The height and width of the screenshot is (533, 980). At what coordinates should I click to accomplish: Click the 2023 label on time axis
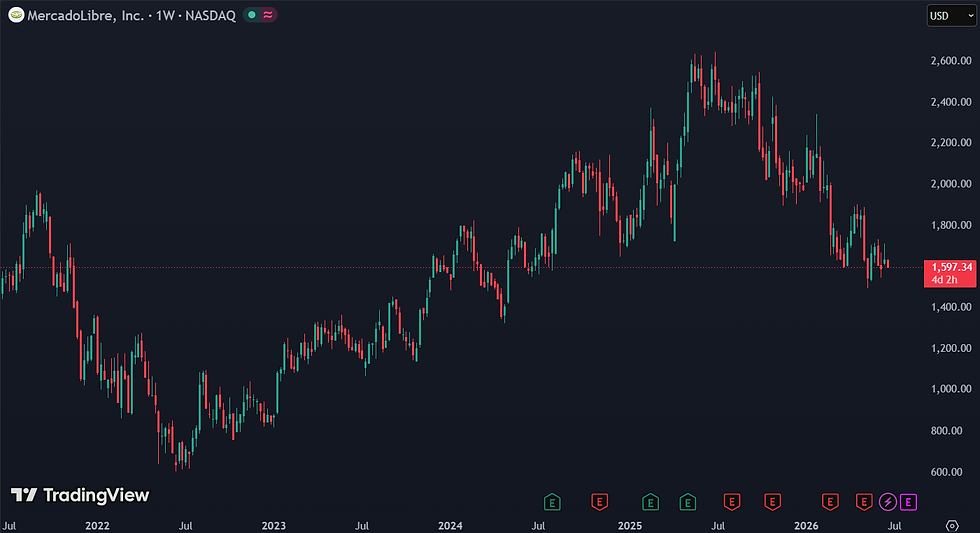[x=273, y=526]
